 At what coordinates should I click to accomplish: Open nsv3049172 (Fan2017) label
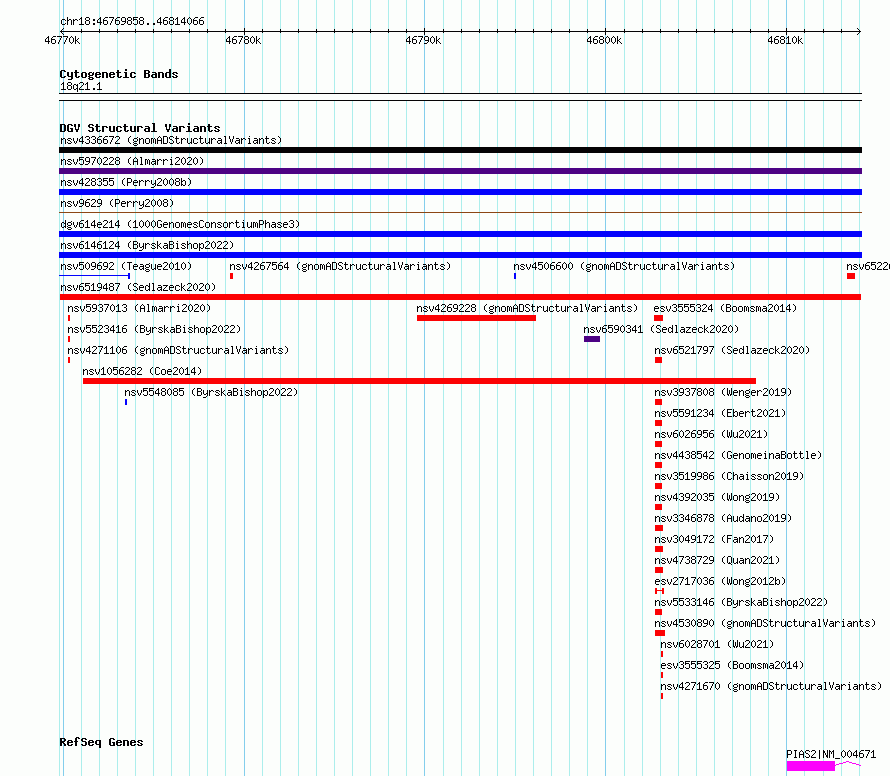pyautogui.click(x=714, y=539)
